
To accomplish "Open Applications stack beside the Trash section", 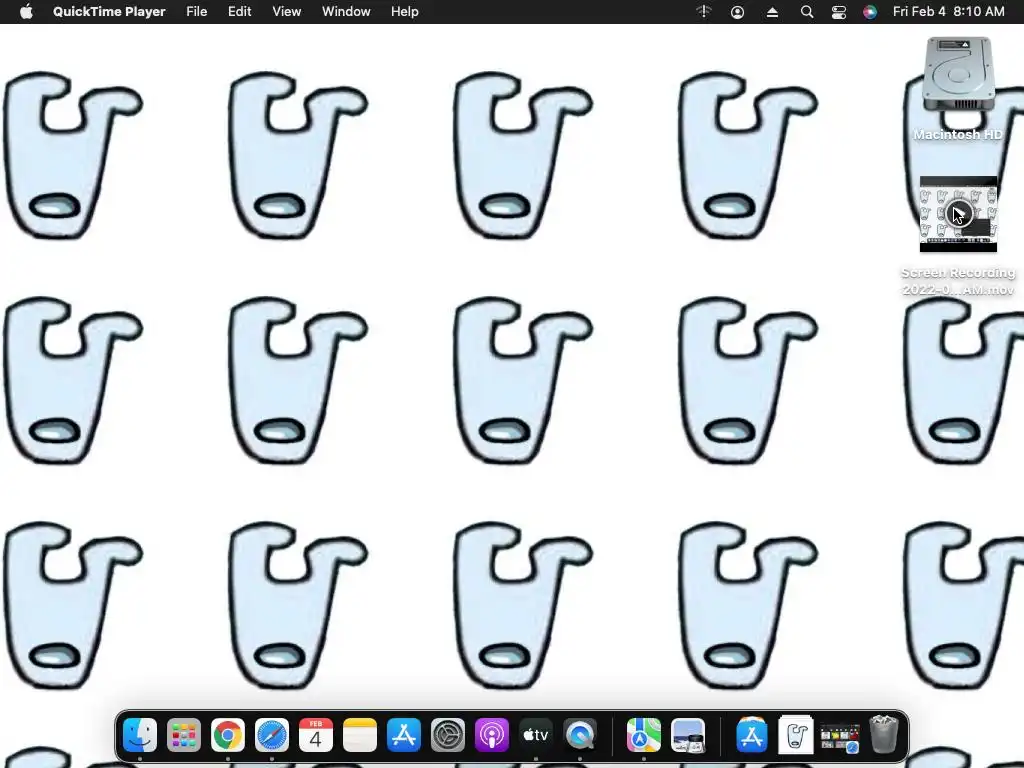I will pyautogui.click(x=752, y=735).
